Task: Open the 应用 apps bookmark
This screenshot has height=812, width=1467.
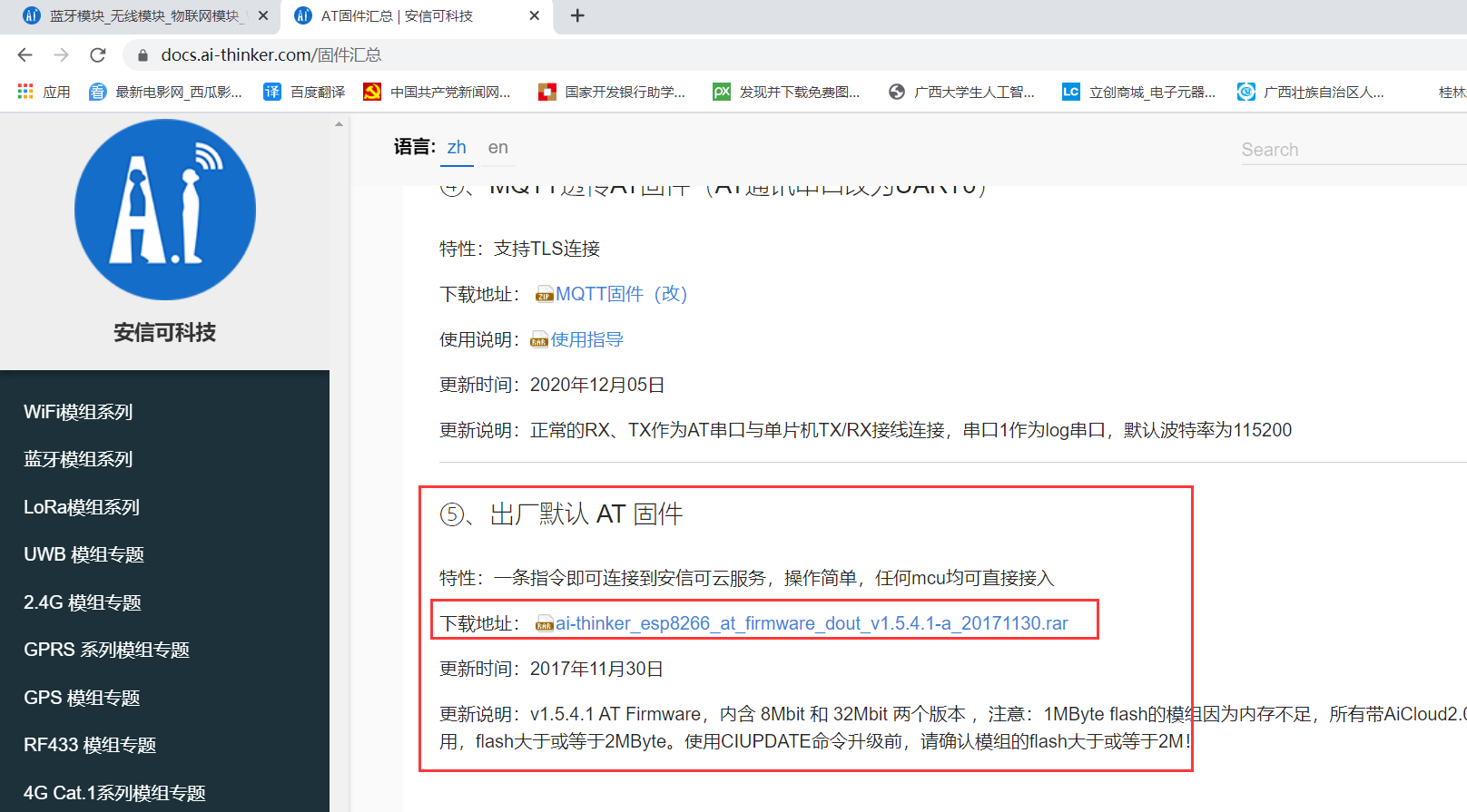Action: pyautogui.click(x=44, y=92)
